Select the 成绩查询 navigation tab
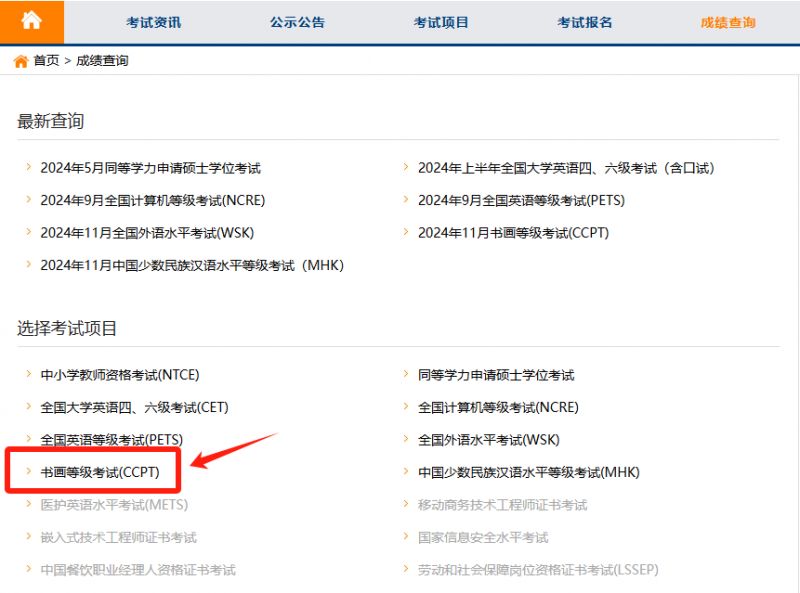 coord(728,22)
